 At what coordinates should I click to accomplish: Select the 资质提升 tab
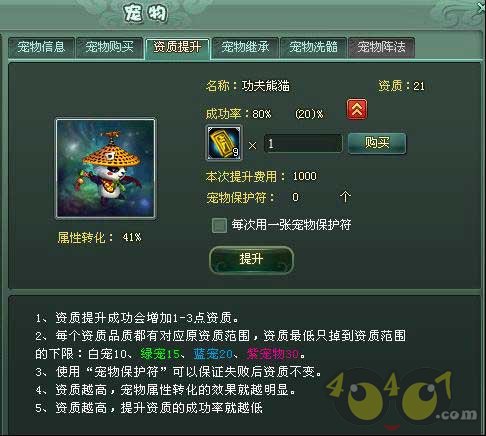click(177, 47)
